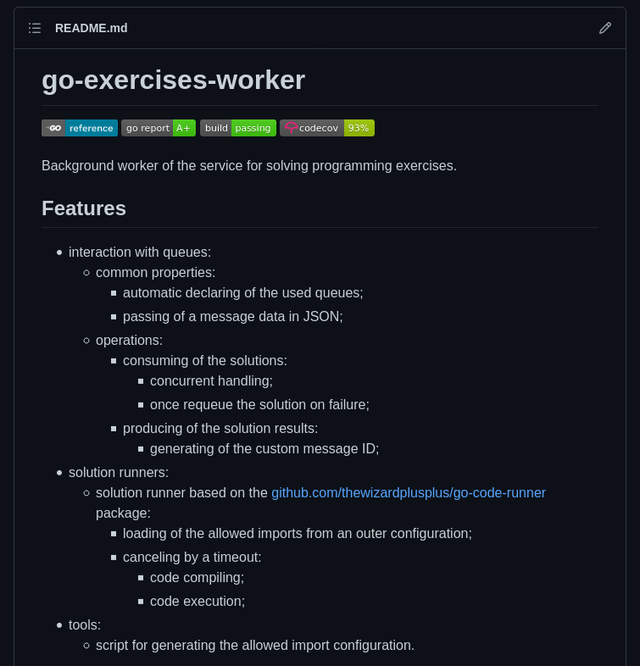Screen dimensions: 640x666
Task: Click the Go gopher logo on badge
Action: click(54, 128)
